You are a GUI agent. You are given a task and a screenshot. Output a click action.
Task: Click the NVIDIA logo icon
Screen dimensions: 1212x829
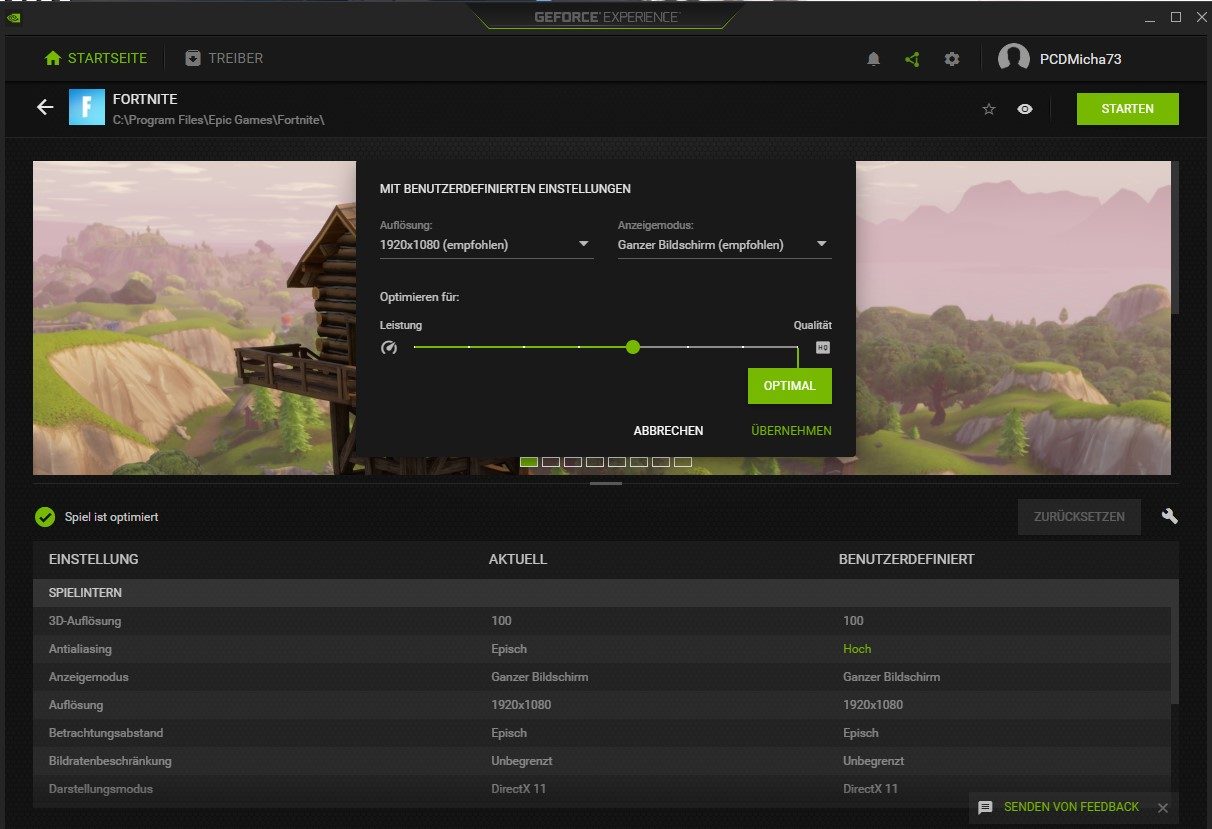pyautogui.click(x=13, y=16)
